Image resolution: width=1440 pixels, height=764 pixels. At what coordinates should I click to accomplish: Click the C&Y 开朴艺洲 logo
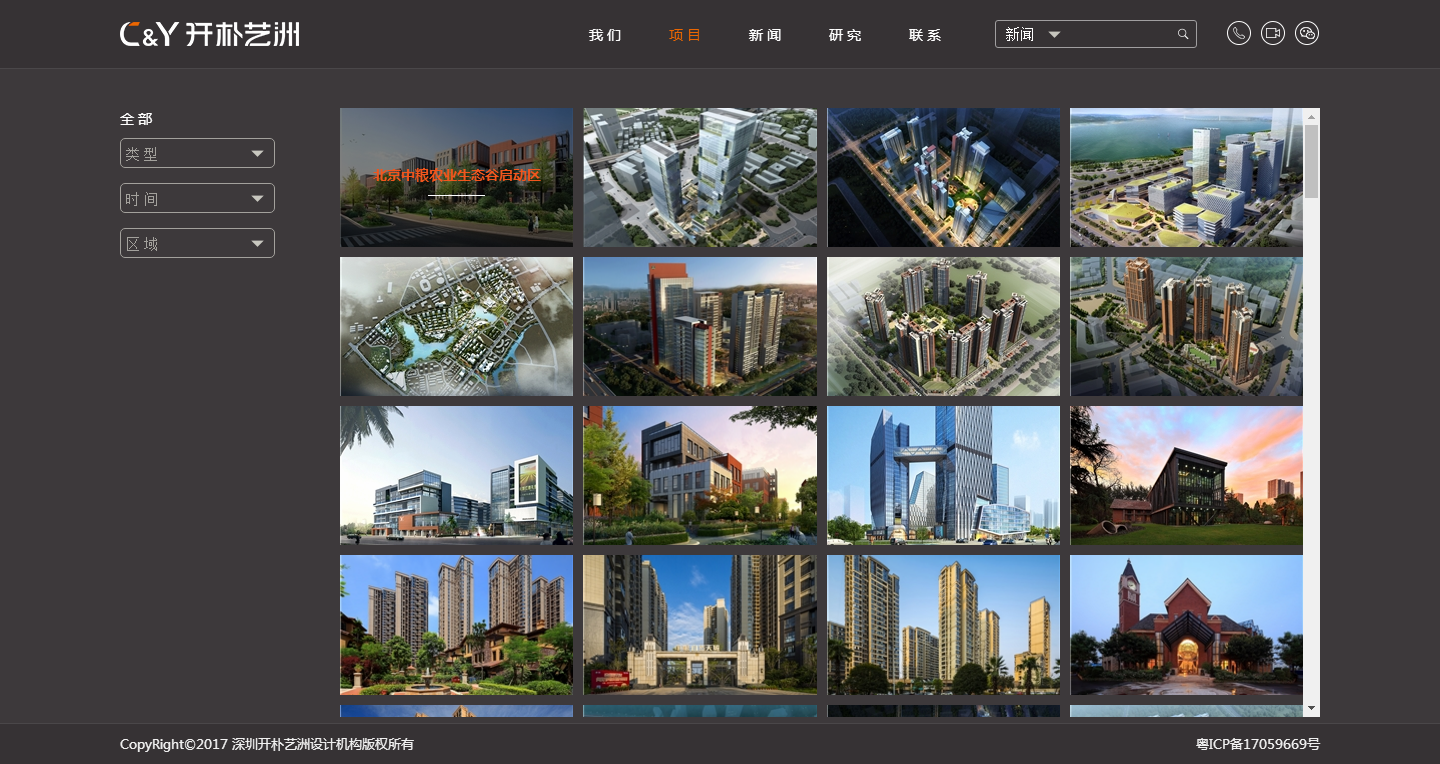point(210,34)
